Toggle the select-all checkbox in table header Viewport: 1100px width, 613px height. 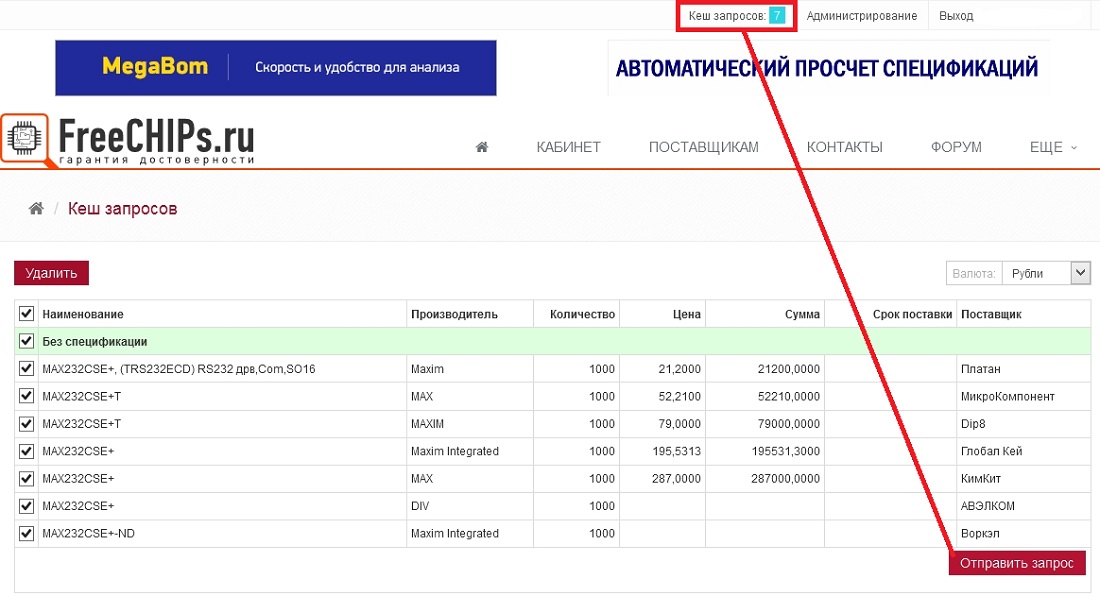pos(27,314)
